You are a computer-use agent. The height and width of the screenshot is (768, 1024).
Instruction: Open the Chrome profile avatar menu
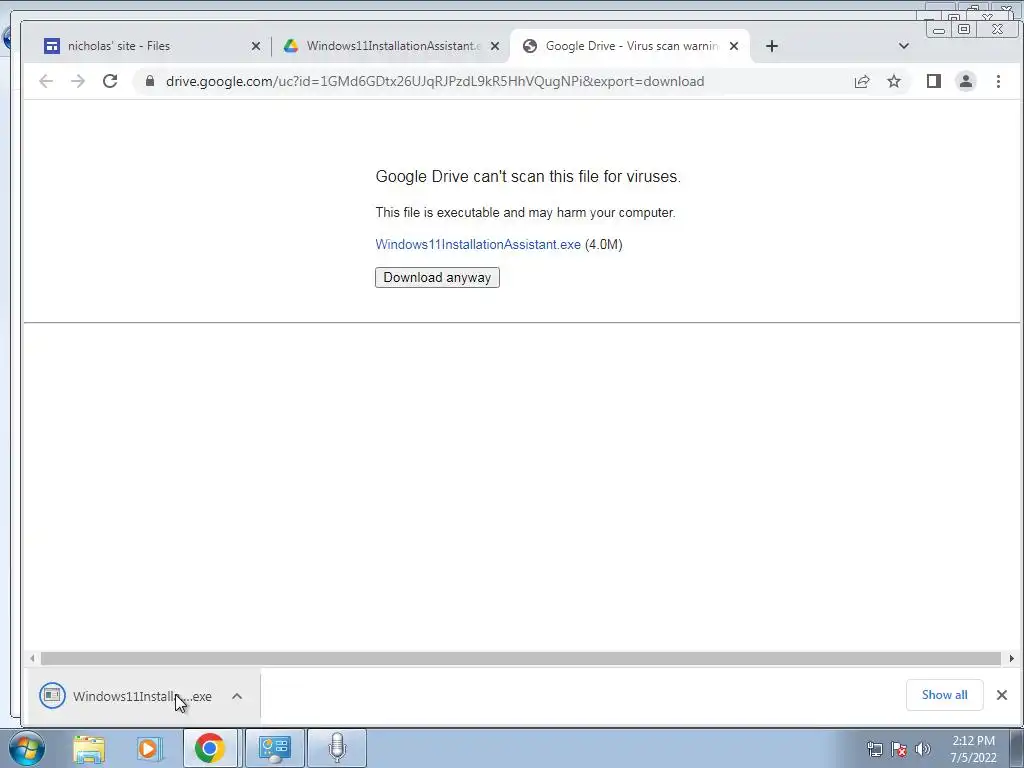(966, 81)
